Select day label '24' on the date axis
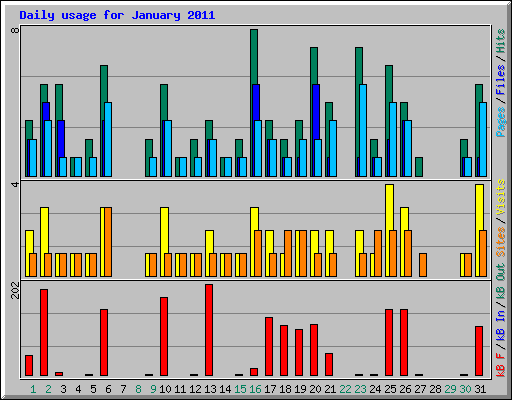Screen dimensions: 512x400 tap(375, 389)
